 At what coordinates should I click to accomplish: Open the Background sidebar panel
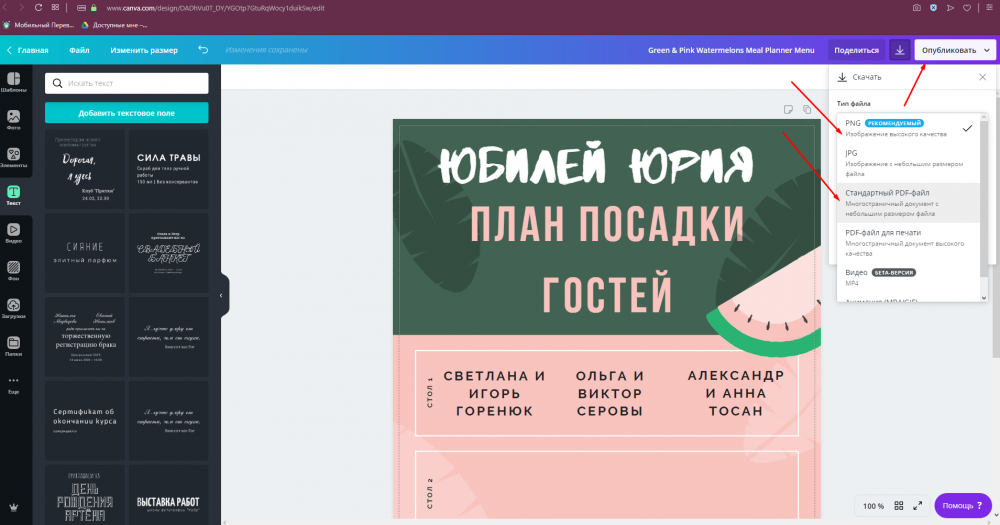pos(13,270)
